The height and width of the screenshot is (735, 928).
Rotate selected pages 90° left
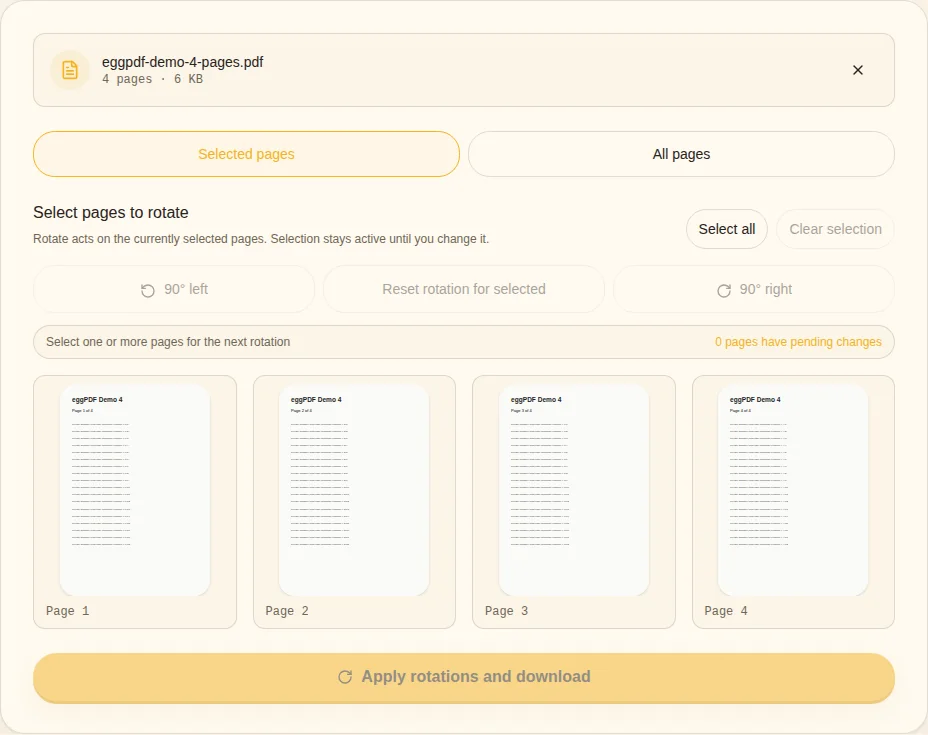tap(174, 289)
